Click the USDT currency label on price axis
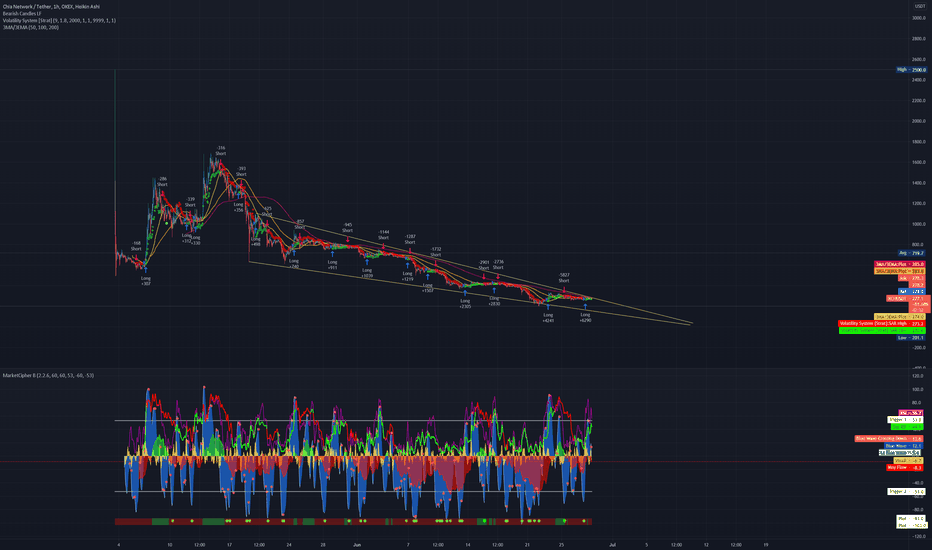The image size is (932, 550). (x=920, y=6)
